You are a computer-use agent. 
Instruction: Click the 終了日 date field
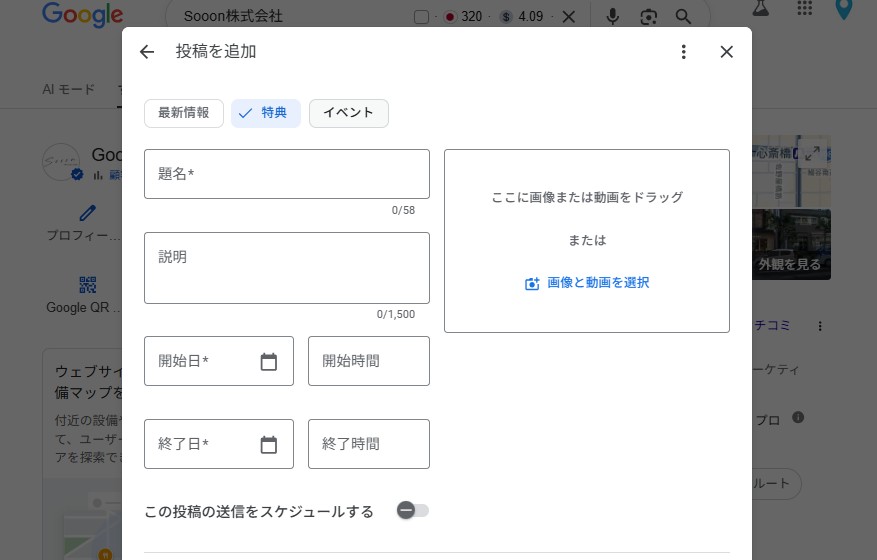point(219,444)
